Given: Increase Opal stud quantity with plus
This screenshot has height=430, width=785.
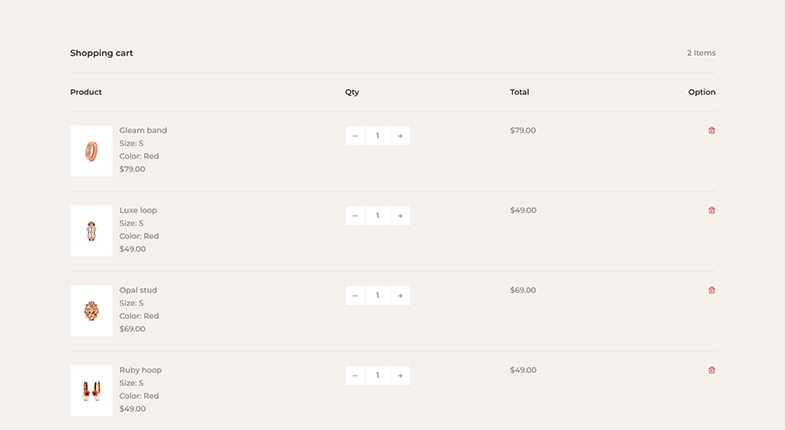Looking at the screenshot, I should click(x=401, y=296).
